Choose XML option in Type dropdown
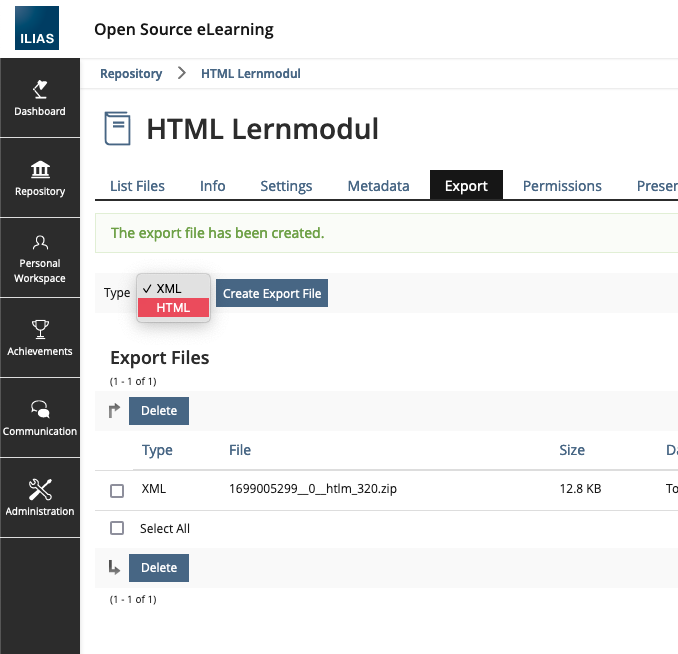Viewport: 678px width, 654px height. point(169,288)
